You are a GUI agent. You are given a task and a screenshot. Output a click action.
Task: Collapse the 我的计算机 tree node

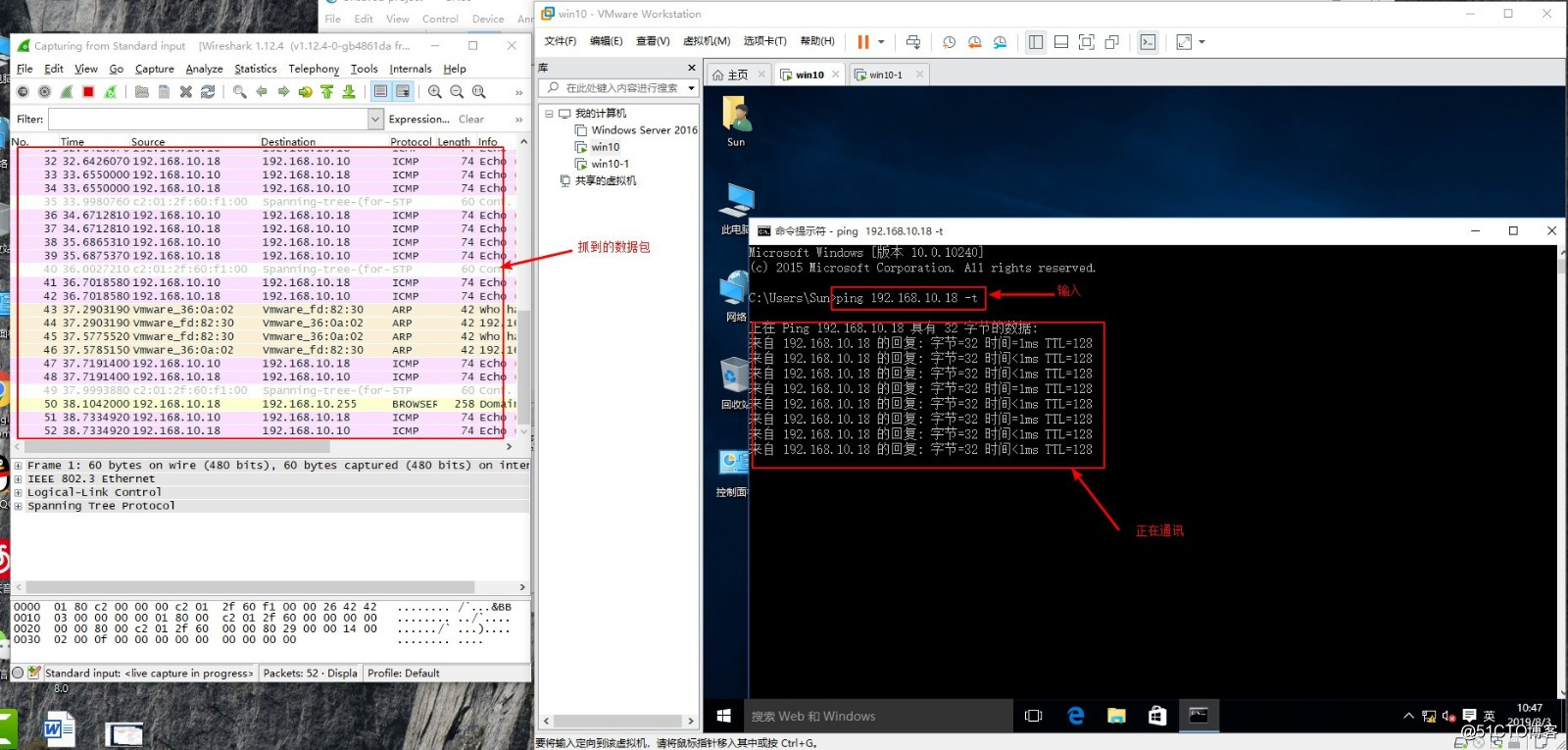point(549,113)
